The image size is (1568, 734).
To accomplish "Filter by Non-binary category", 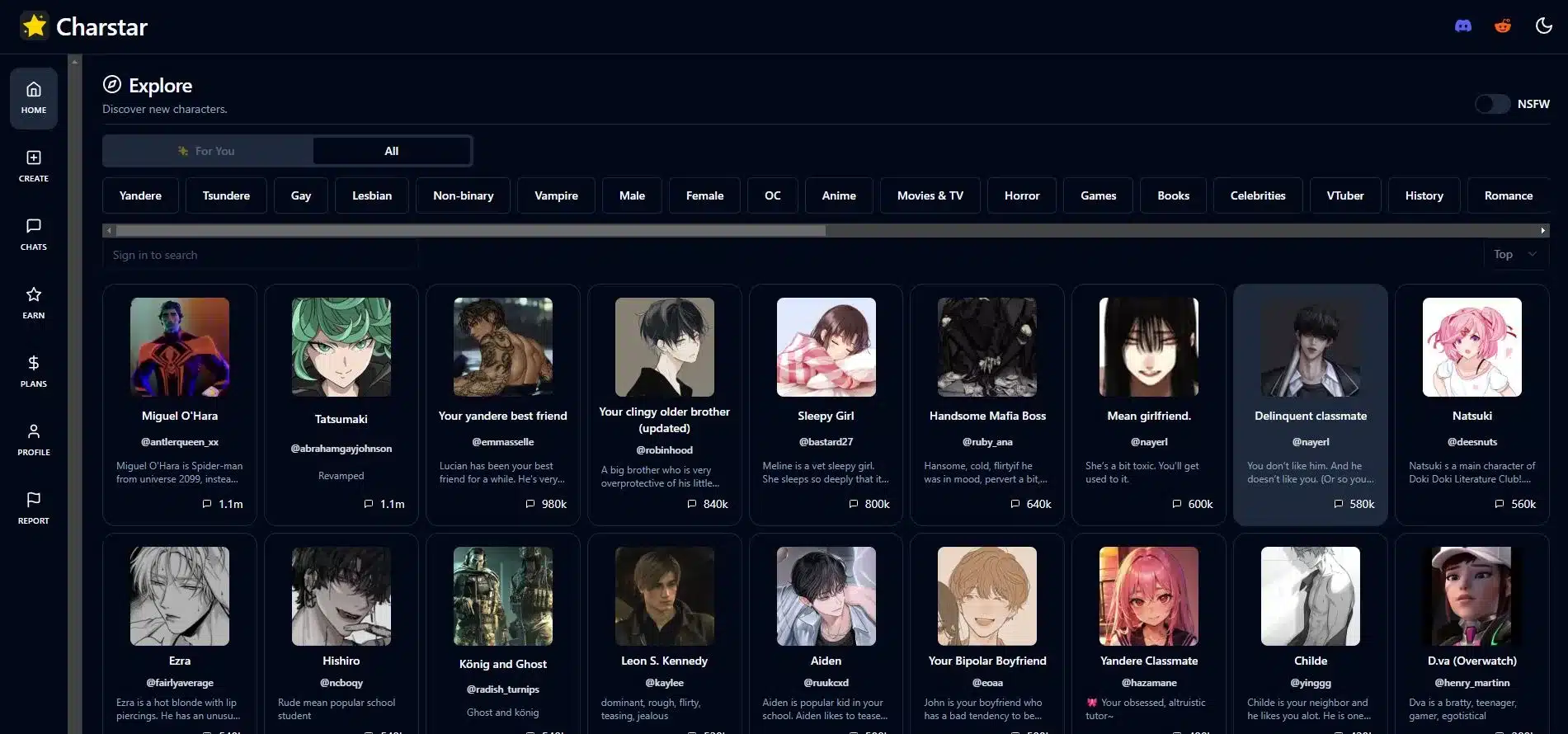I will click(x=464, y=195).
